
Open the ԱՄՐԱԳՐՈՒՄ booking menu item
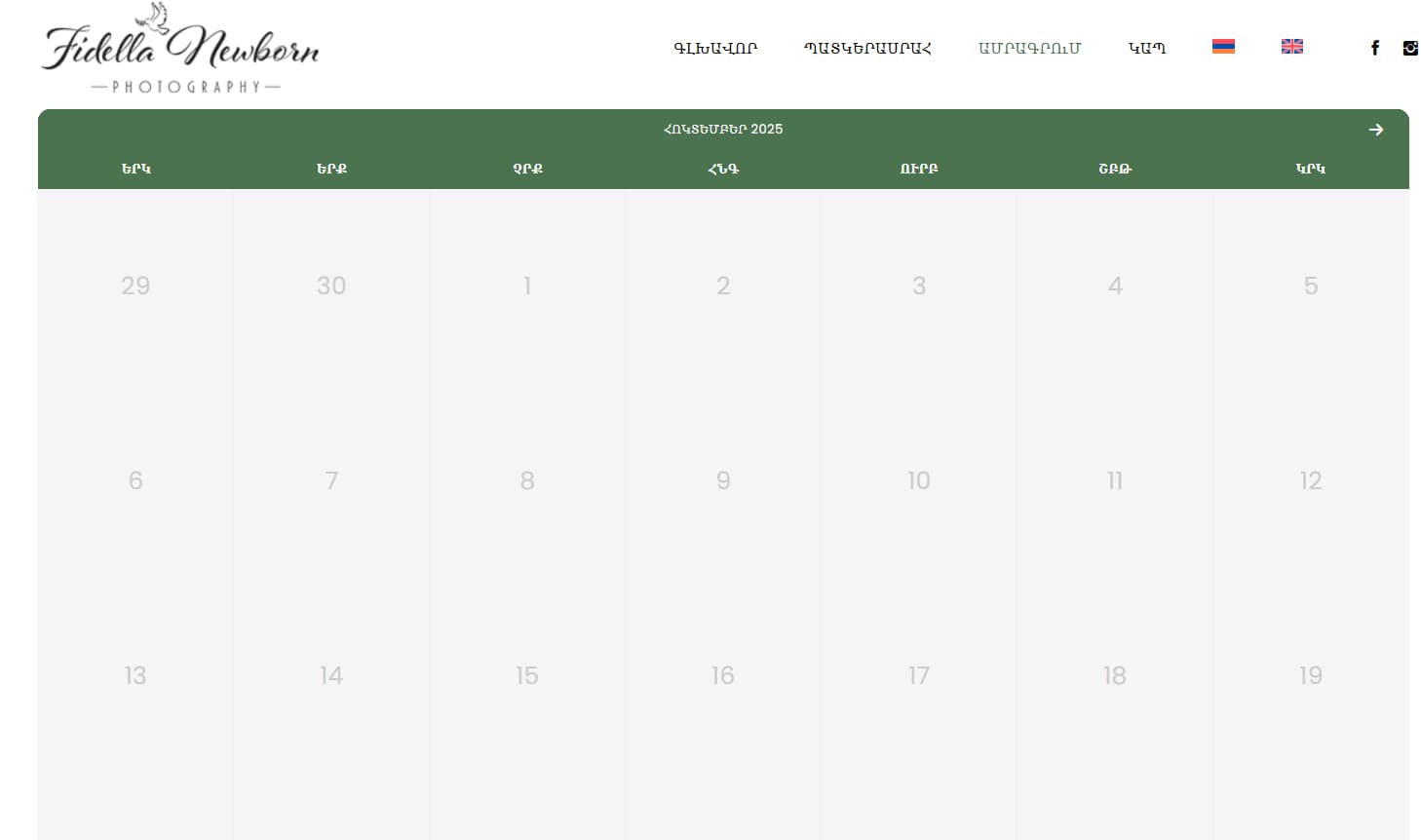coord(1029,48)
